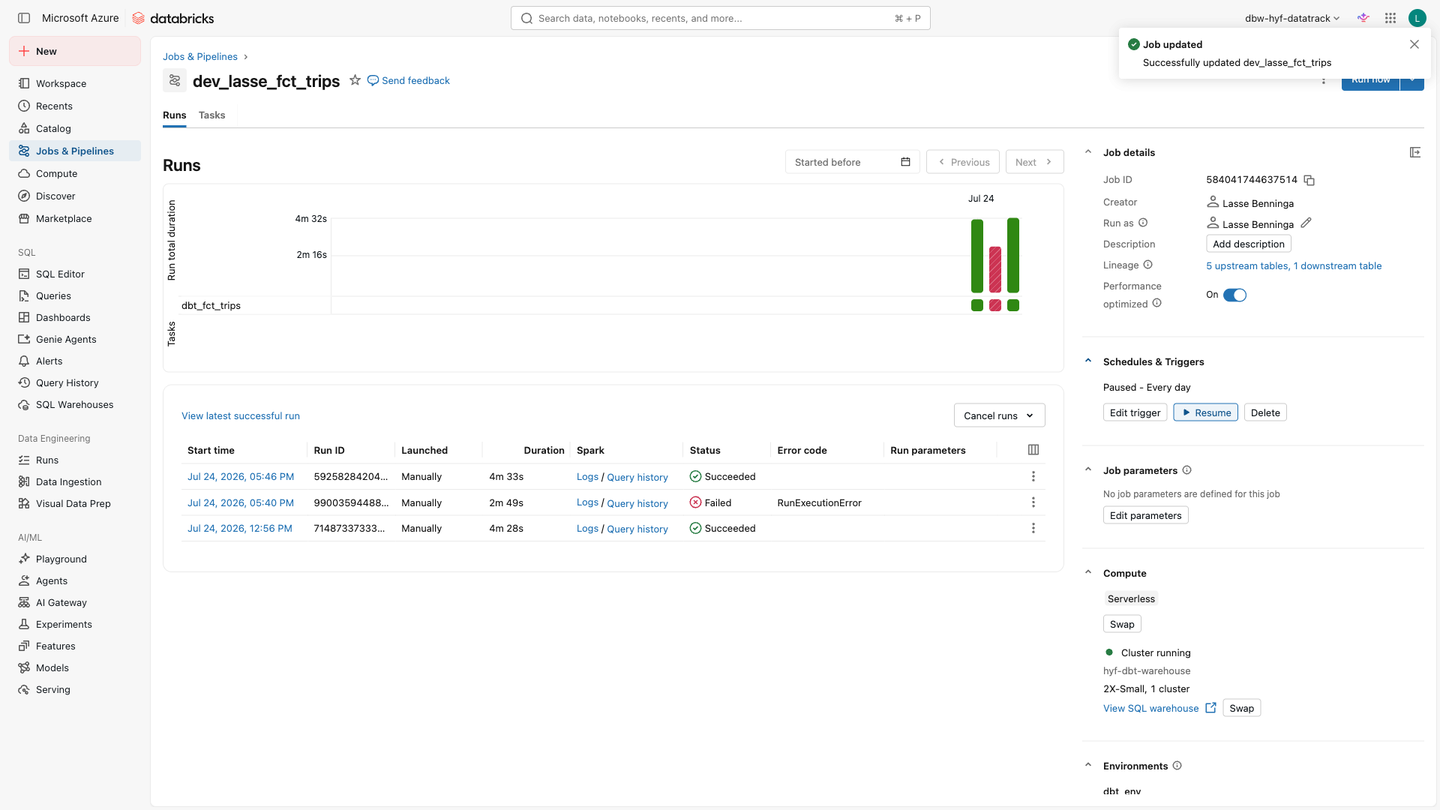Collapse the Environments section
This screenshot has height=810, width=1440.
coord(1088,766)
